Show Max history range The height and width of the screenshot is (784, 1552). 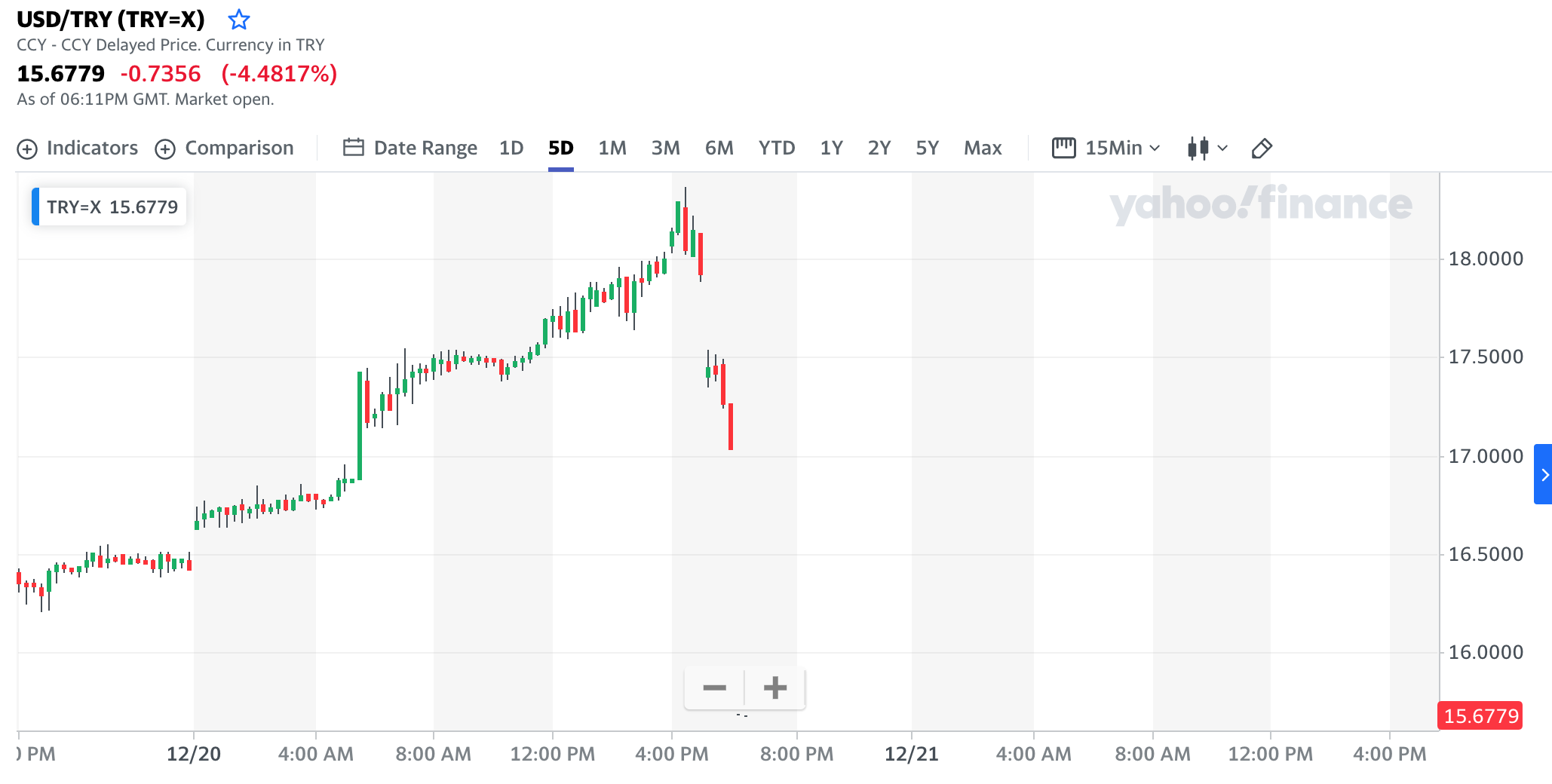982,148
